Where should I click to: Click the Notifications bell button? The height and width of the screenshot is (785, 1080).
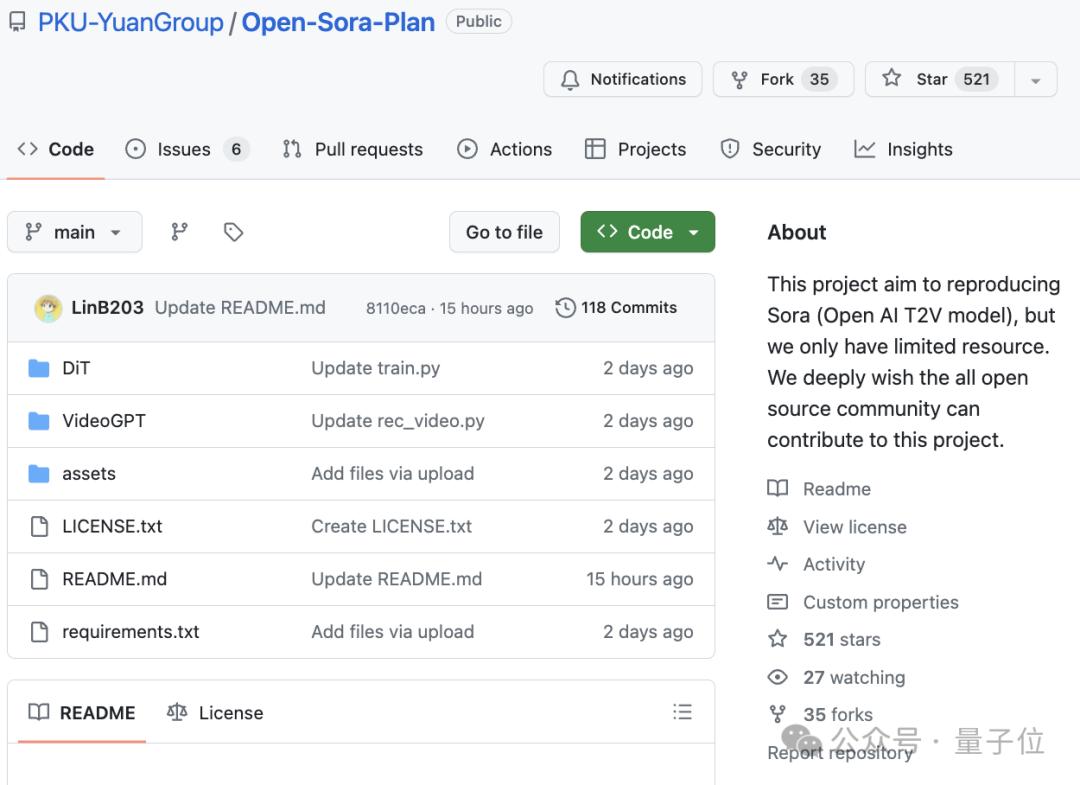tap(622, 80)
